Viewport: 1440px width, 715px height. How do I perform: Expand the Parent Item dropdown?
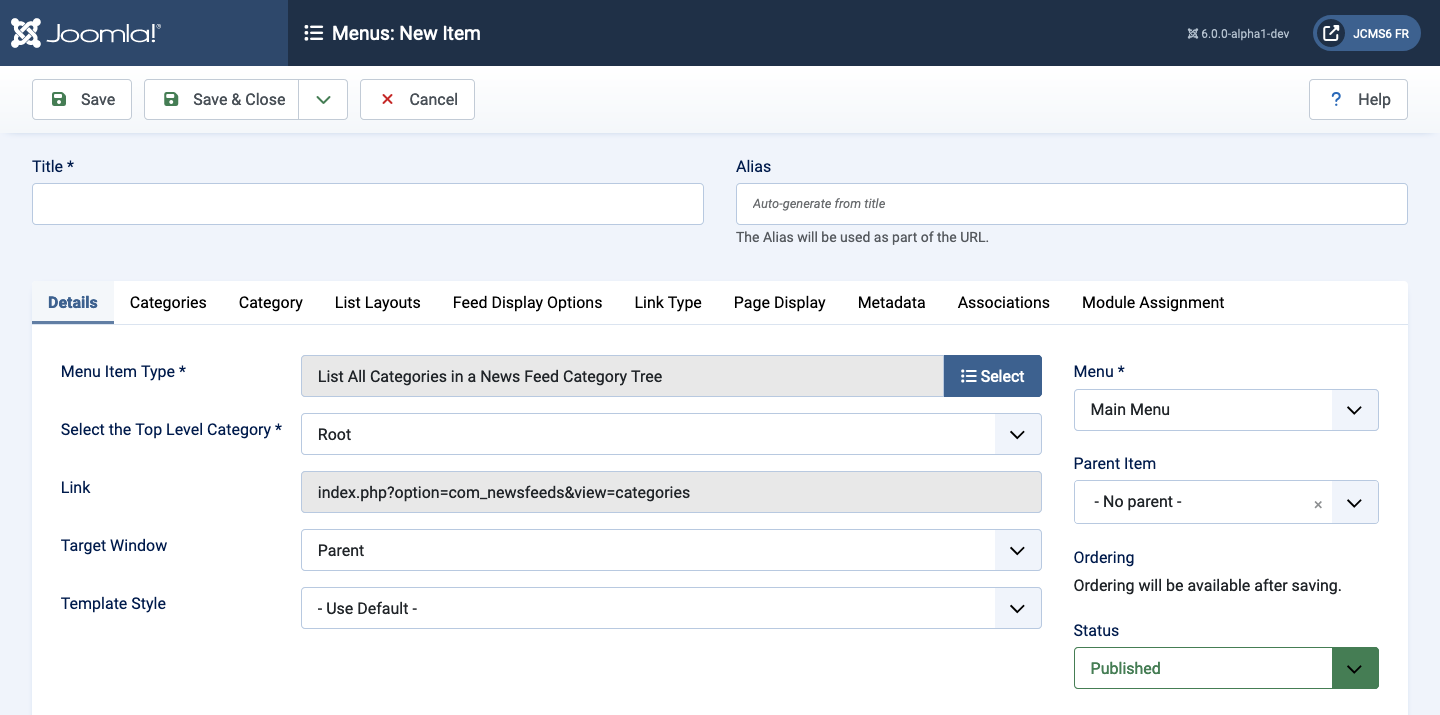[x=1354, y=502]
